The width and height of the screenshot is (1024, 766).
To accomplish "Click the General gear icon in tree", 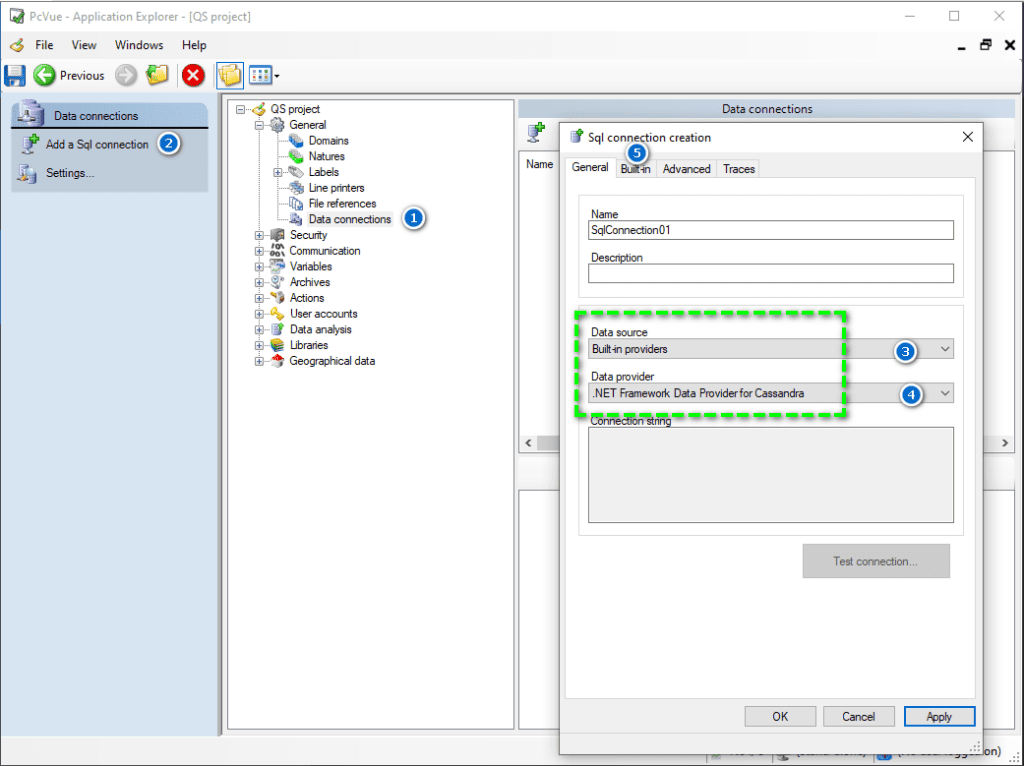I will (x=278, y=125).
